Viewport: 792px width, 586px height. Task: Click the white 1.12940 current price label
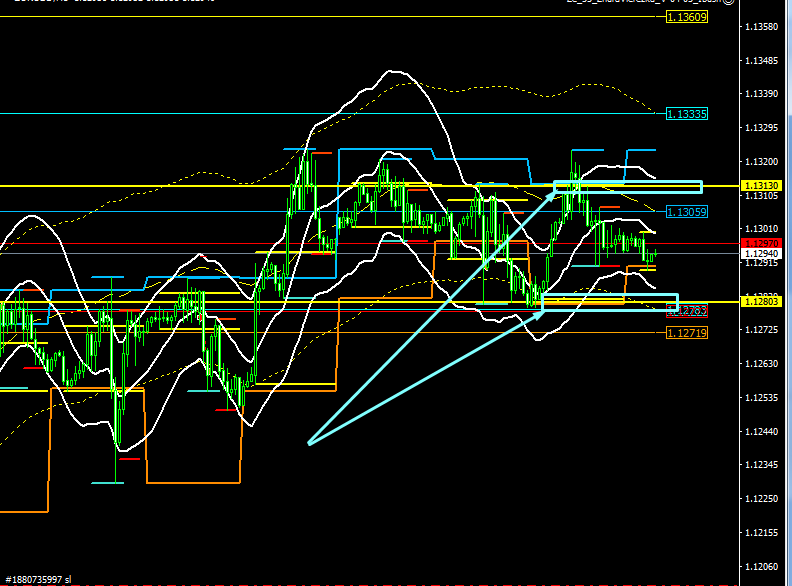coord(761,254)
